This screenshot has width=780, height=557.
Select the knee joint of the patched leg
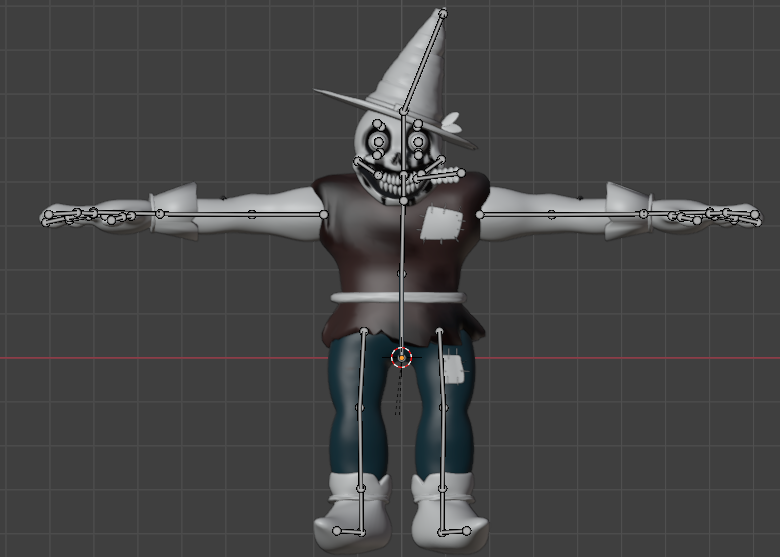point(444,408)
